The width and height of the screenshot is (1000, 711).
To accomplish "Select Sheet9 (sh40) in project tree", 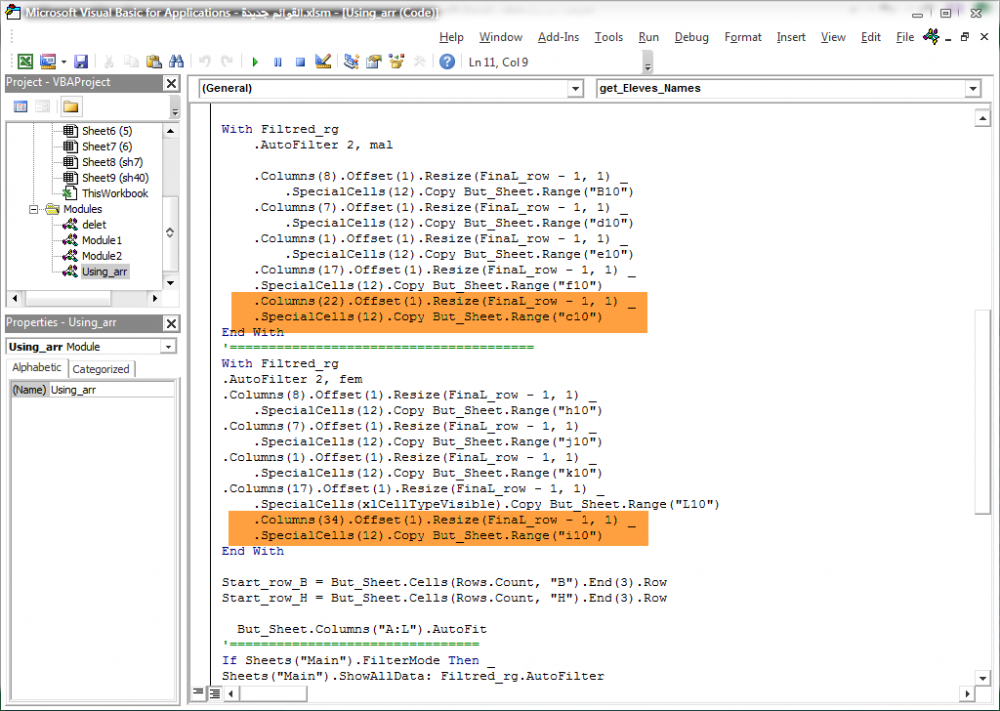I will point(115,178).
